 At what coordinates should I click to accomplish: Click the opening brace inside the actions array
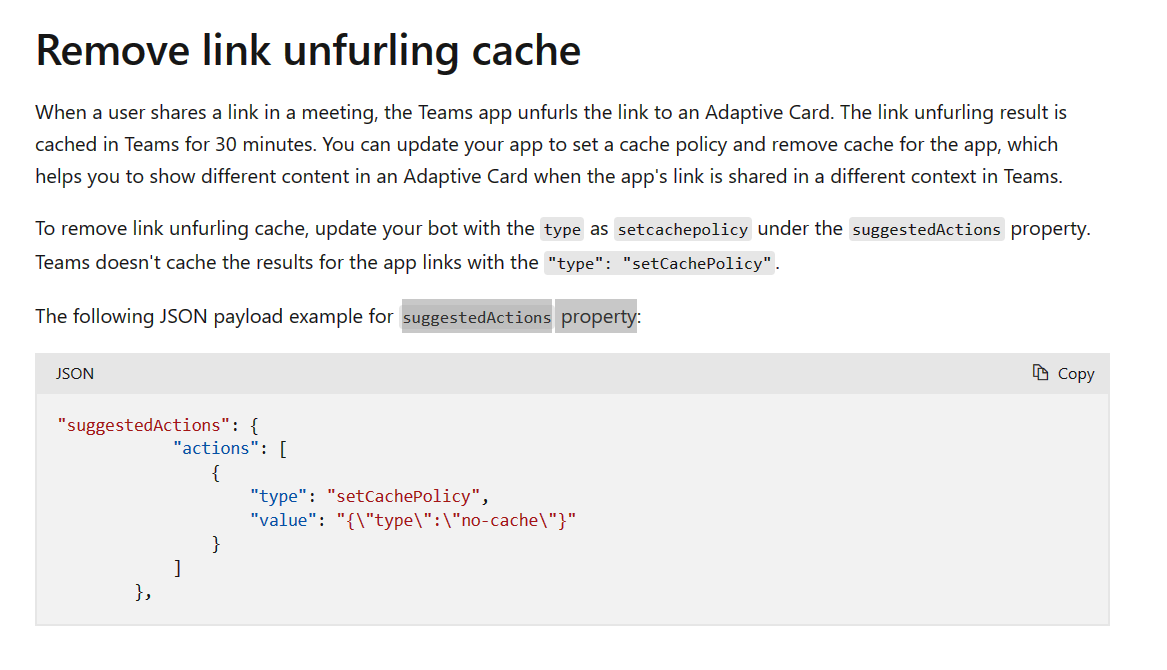coord(215,472)
